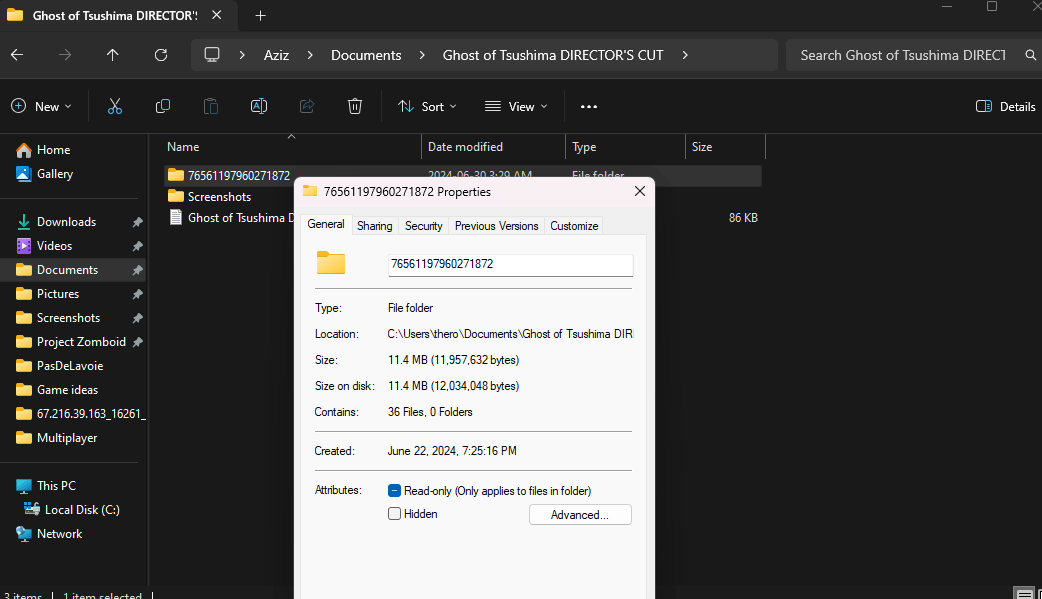
Task: Toggle the Read-only attribute checkbox
Action: coord(394,491)
